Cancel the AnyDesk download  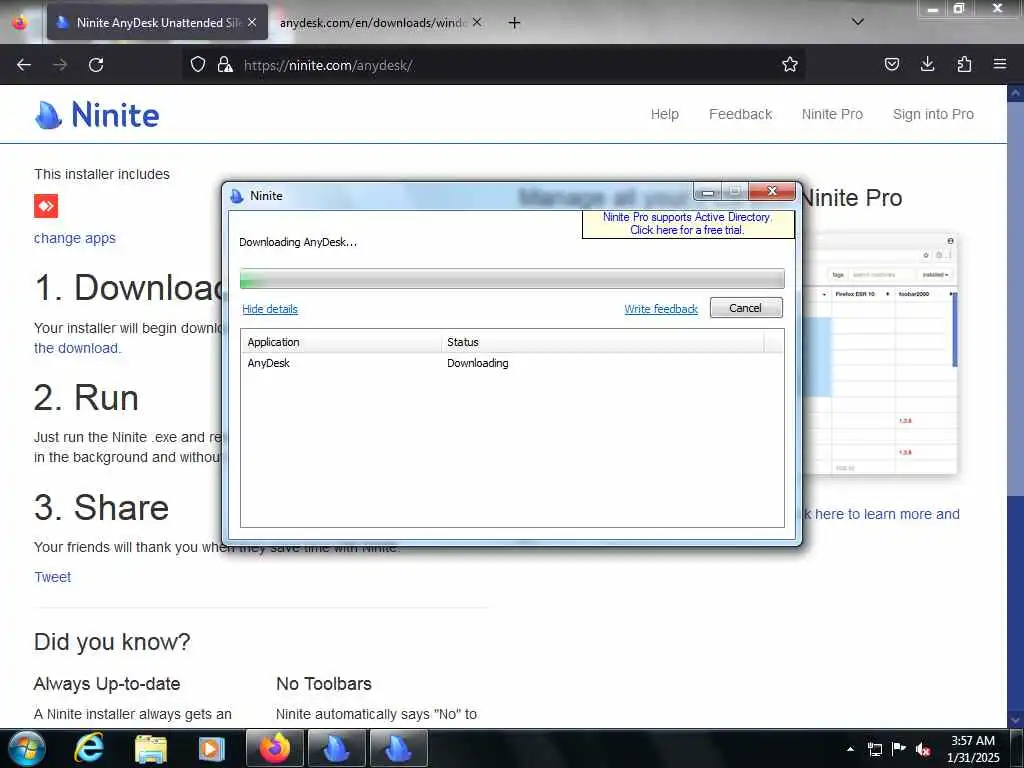[x=746, y=308]
